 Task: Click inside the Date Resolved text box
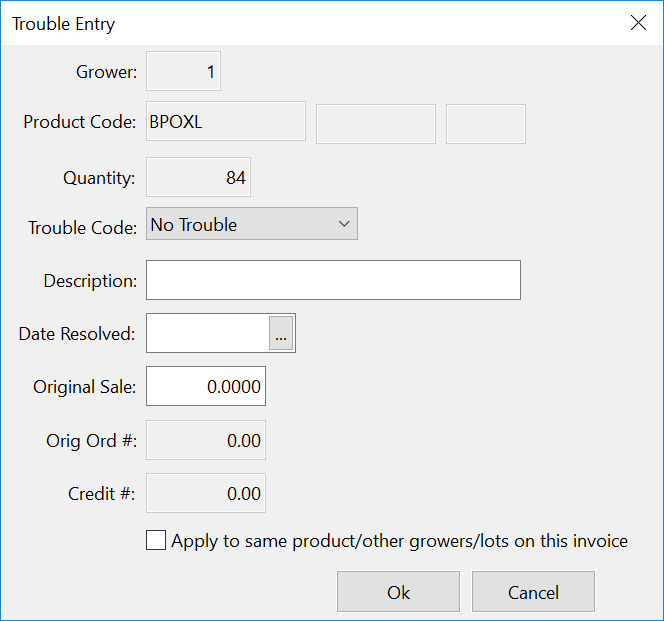(x=208, y=334)
